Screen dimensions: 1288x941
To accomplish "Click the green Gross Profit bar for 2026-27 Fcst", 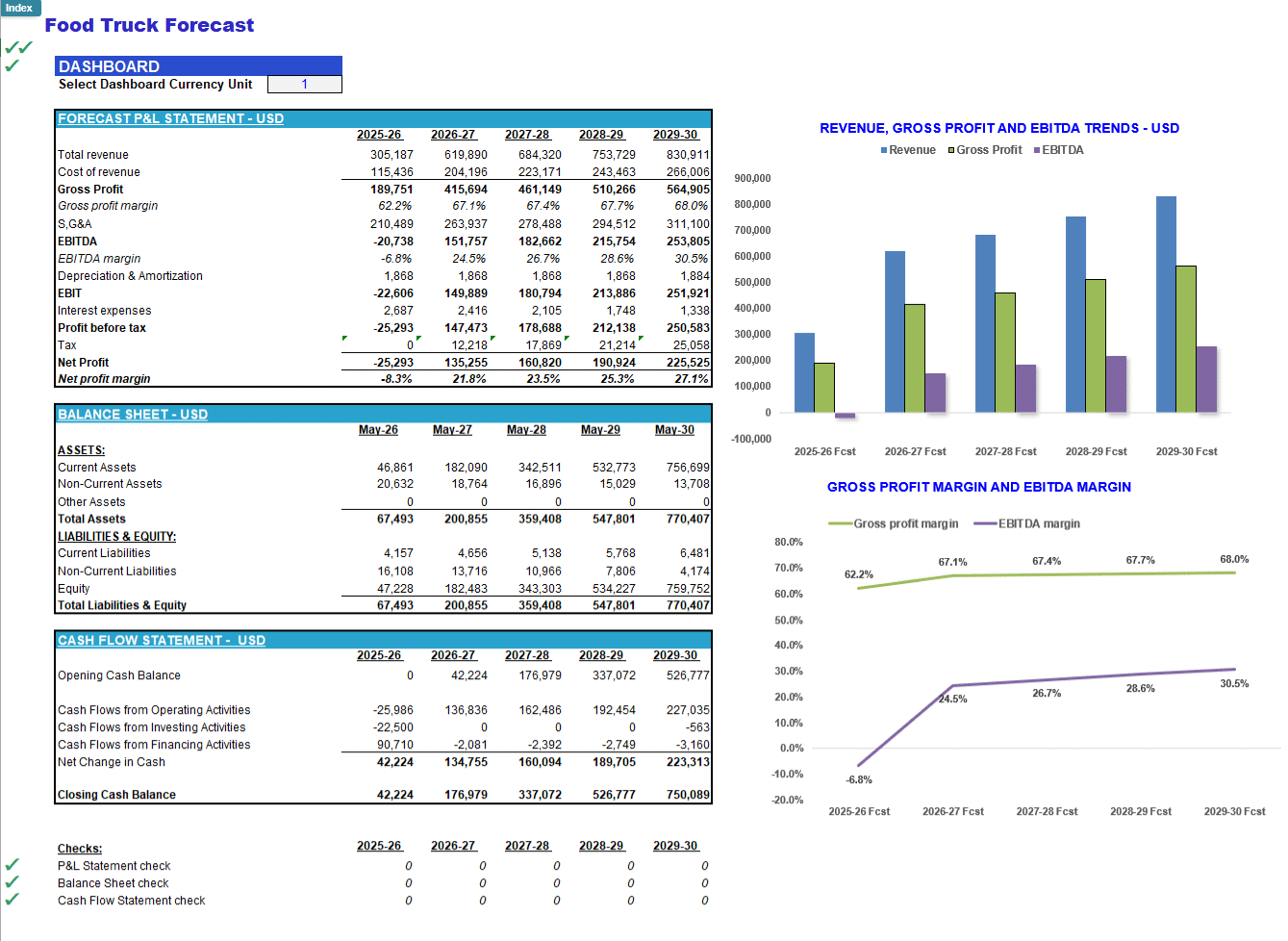I will (915, 358).
